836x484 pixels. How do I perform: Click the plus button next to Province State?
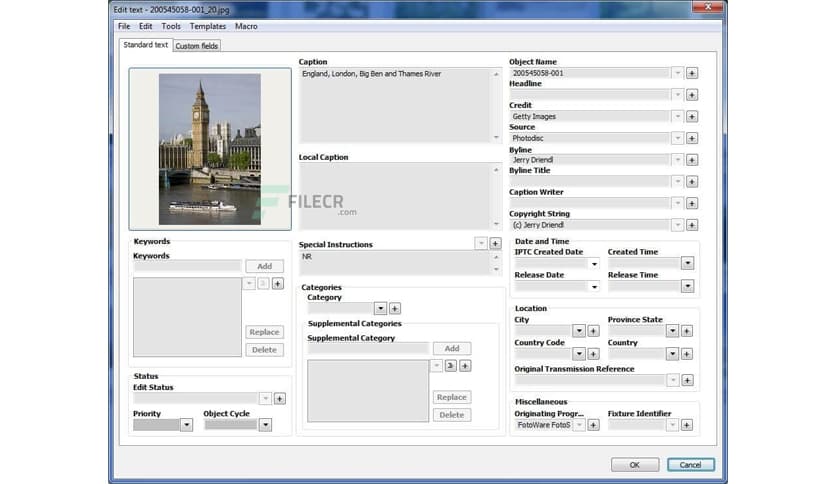pos(687,331)
